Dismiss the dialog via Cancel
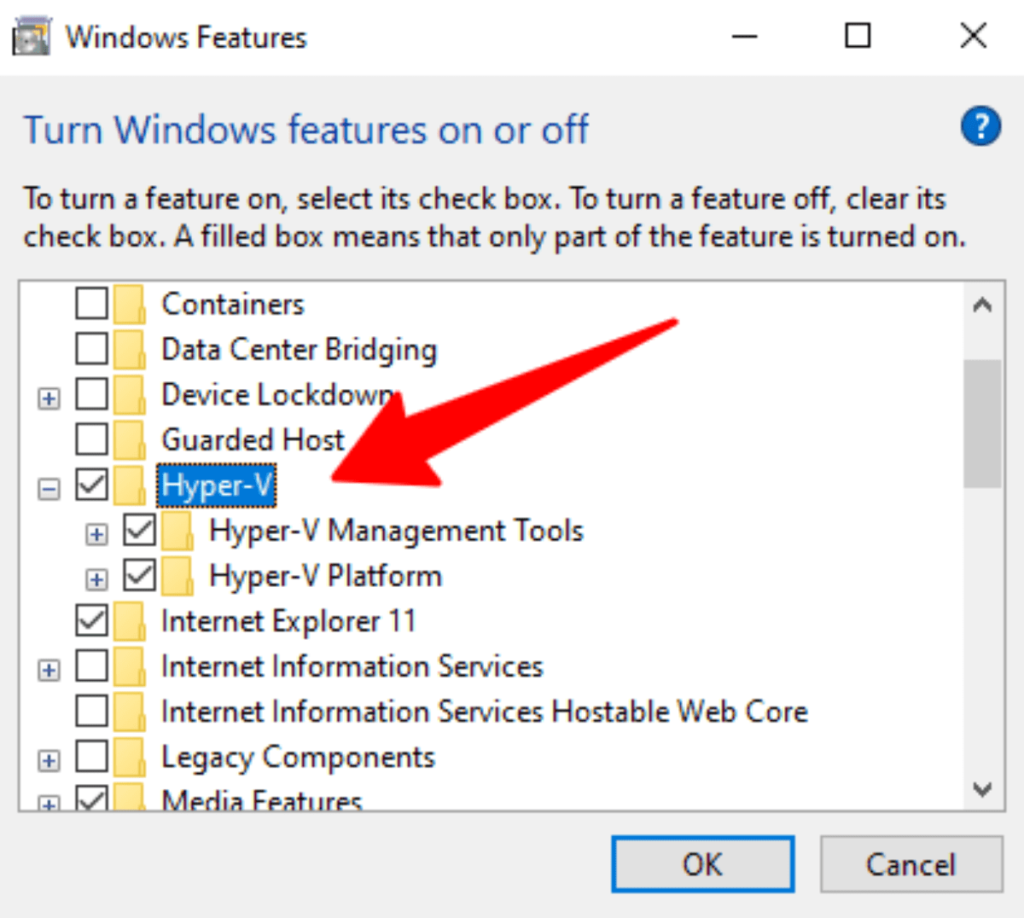The image size is (1024, 918). (x=910, y=864)
